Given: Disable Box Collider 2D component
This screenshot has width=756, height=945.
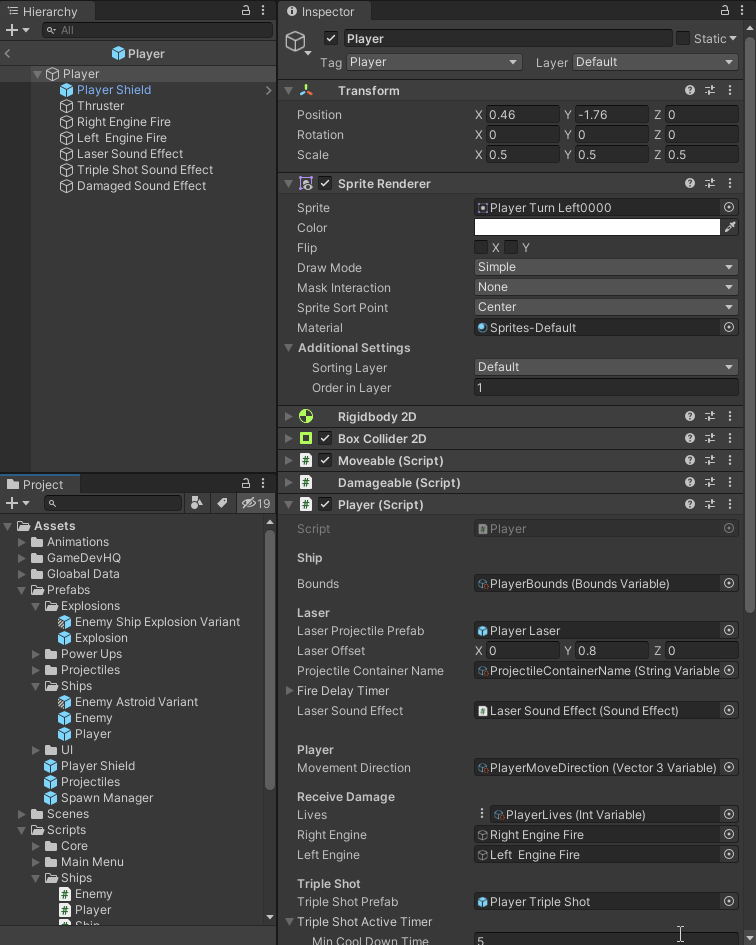Looking at the screenshot, I should (x=325, y=438).
